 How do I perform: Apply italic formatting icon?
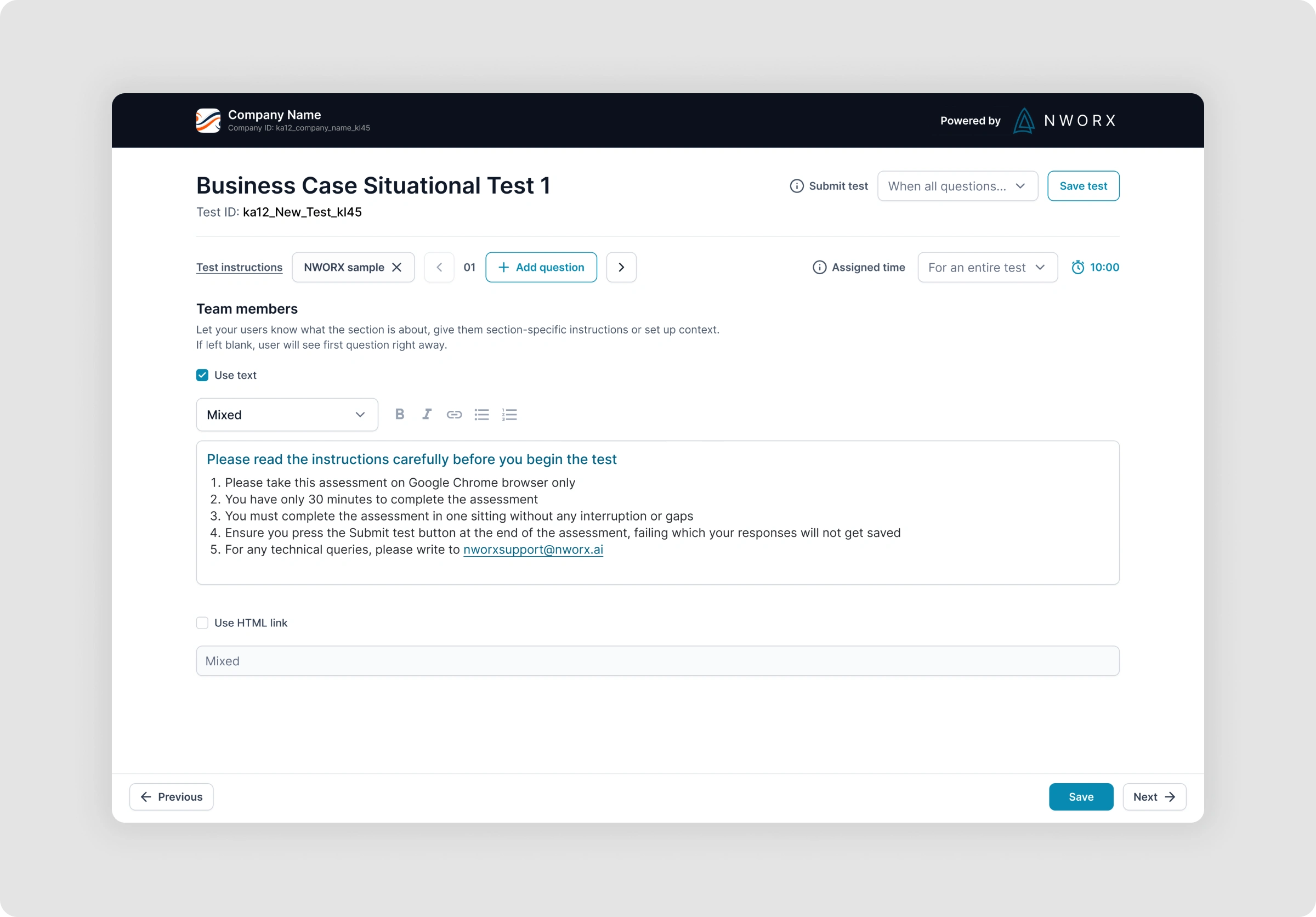pyautogui.click(x=427, y=415)
